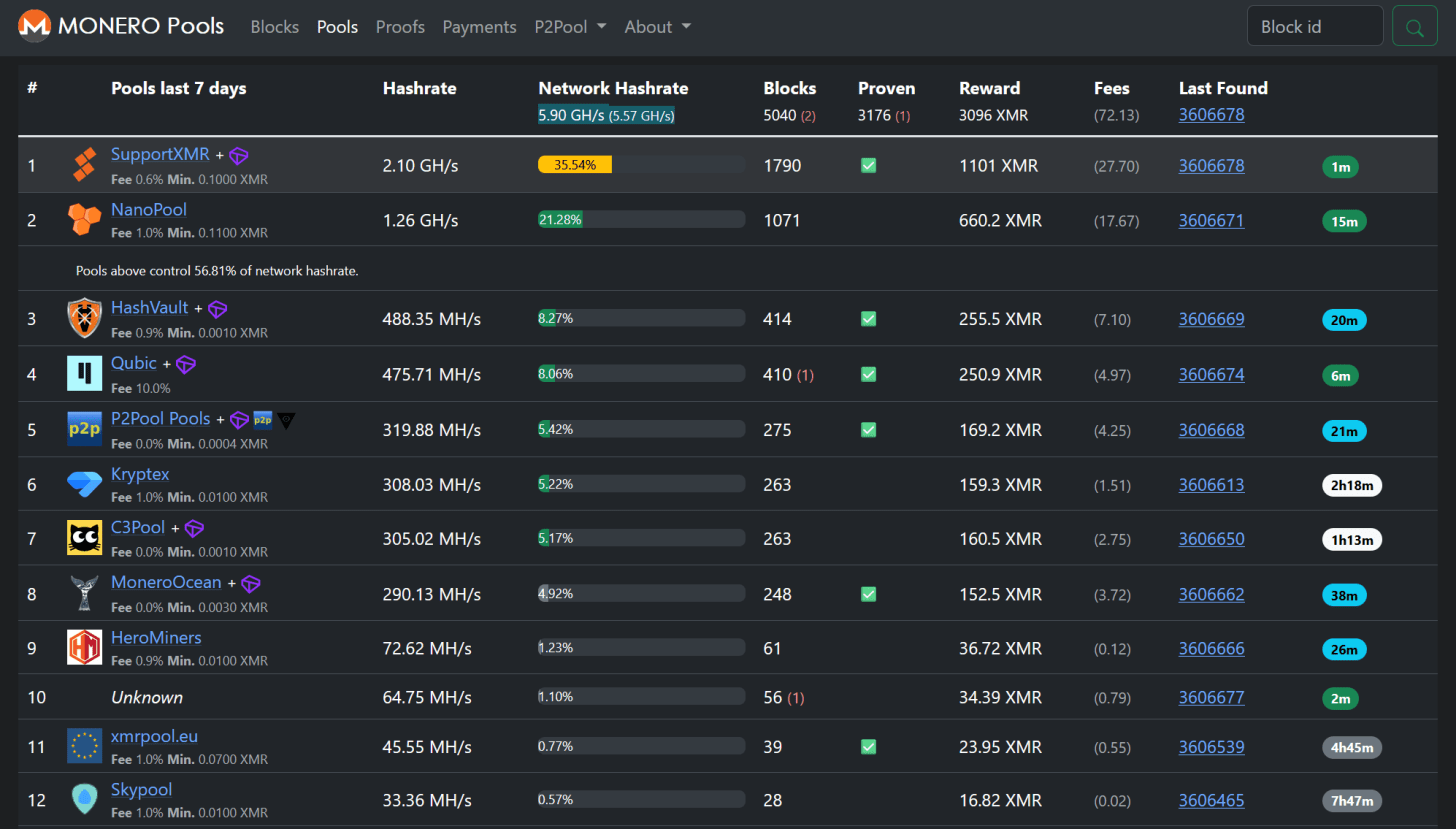Click the Kryptex diamond logo
1456x829 pixels.
click(x=84, y=484)
